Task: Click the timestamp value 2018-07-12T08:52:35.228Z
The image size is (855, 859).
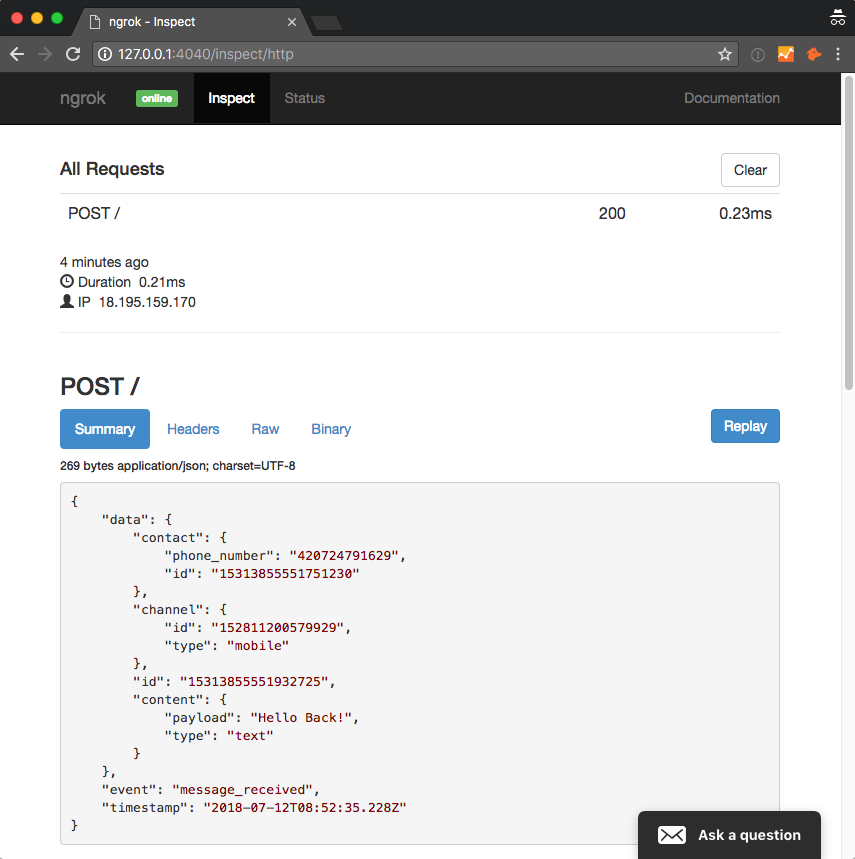Action: (x=305, y=808)
